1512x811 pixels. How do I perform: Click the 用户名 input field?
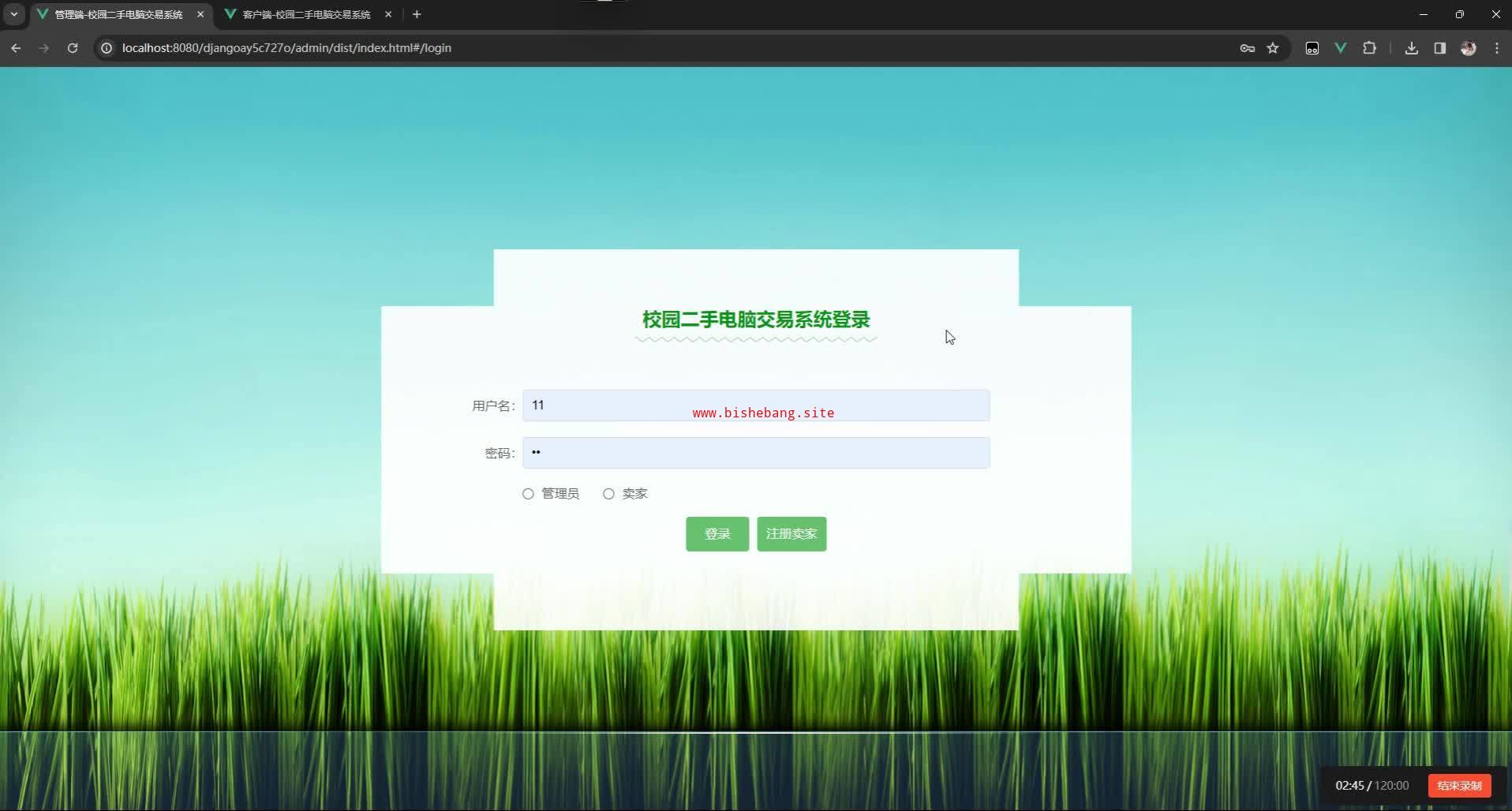755,405
